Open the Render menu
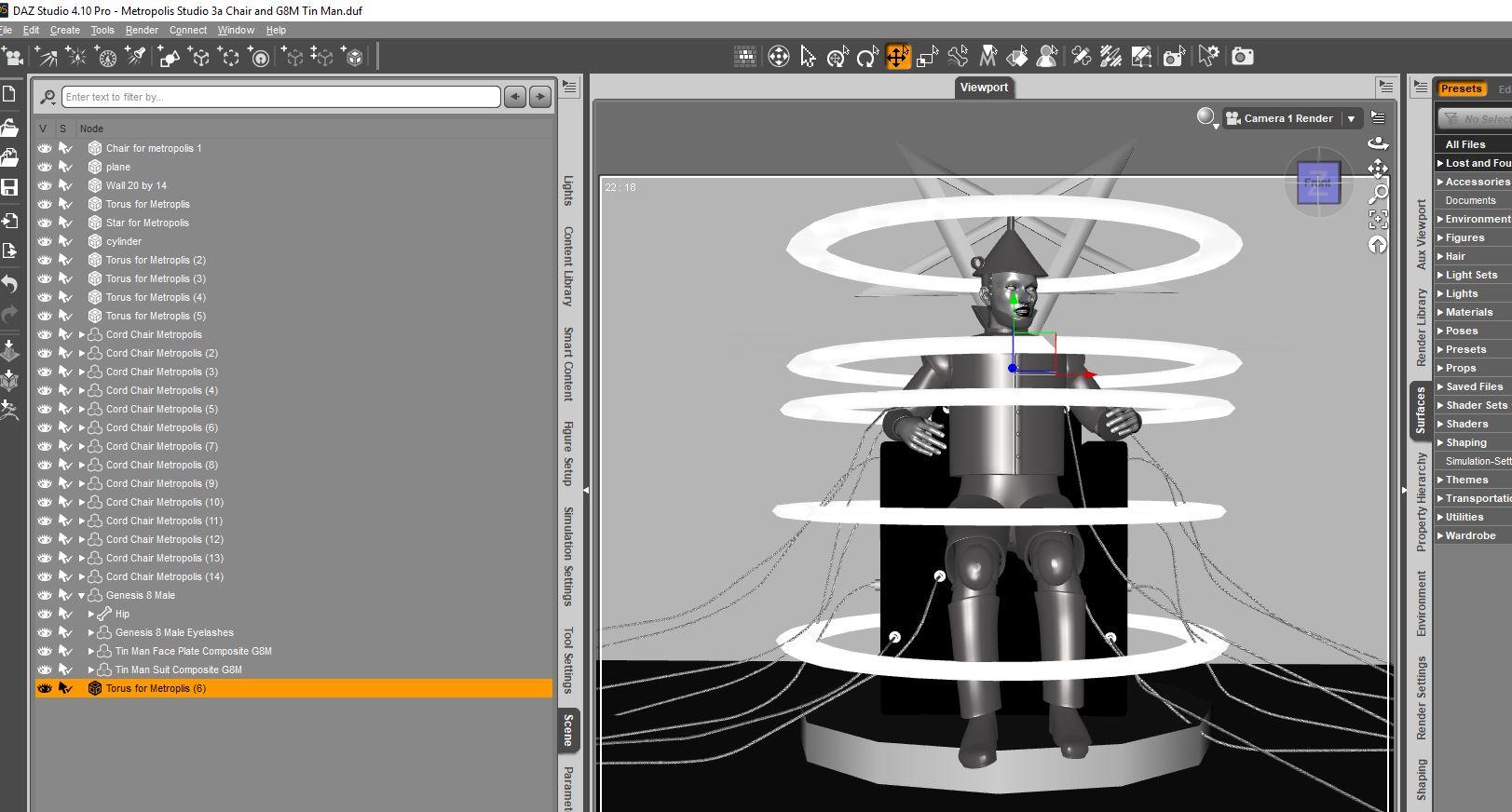 [x=142, y=30]
